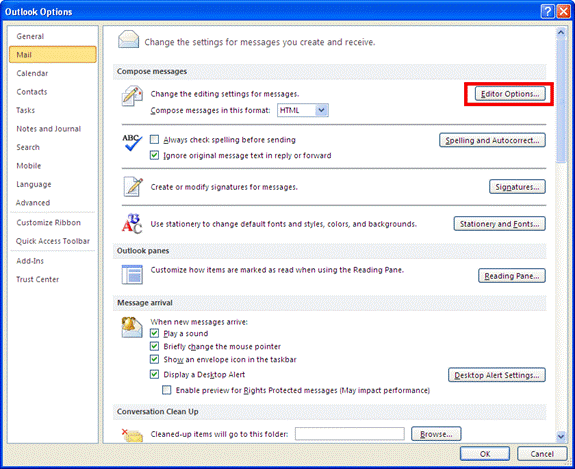Open the HTML compose format dropdown
Screen dimensions: 575x469
(x=321, y=110)
